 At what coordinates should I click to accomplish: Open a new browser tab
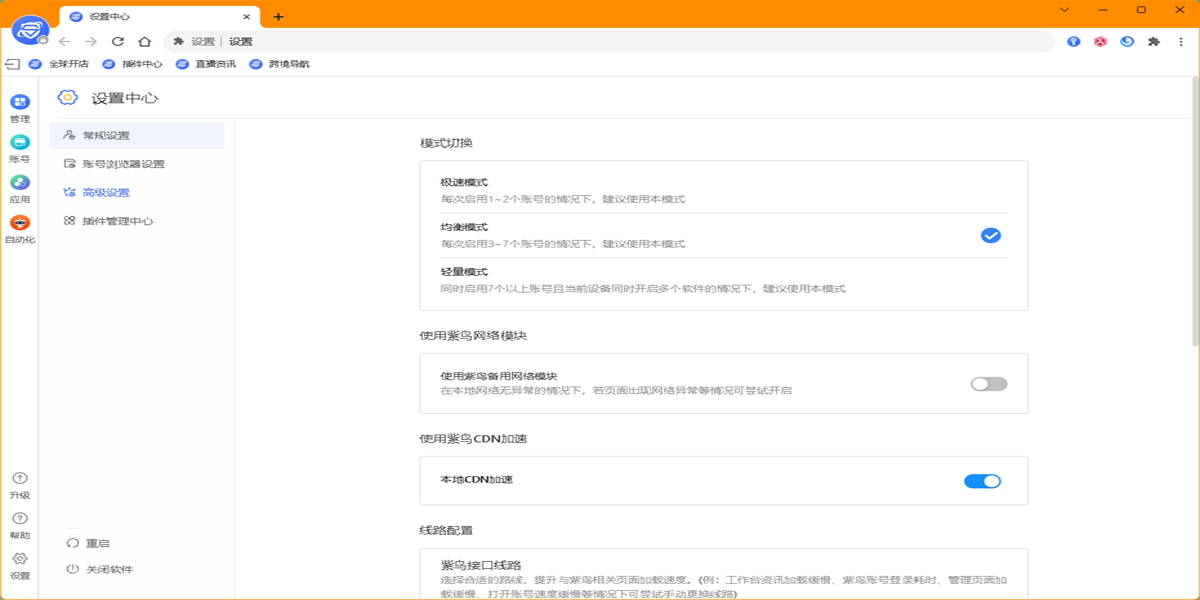point(278,17)
